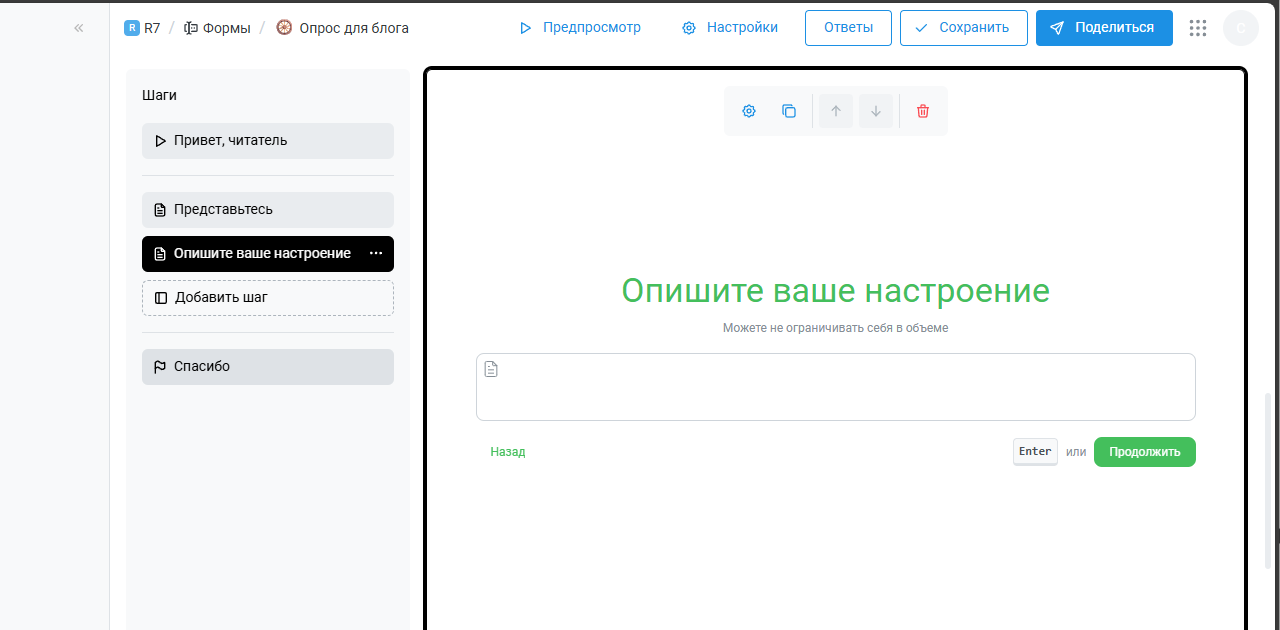Click the Enter key hint
1280x630 pixels.
(1035, 452)
